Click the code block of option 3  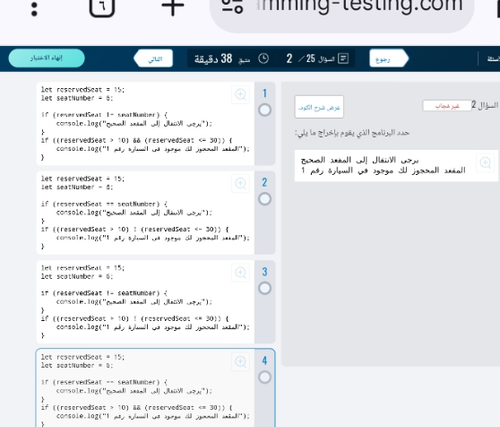point(145,302)
